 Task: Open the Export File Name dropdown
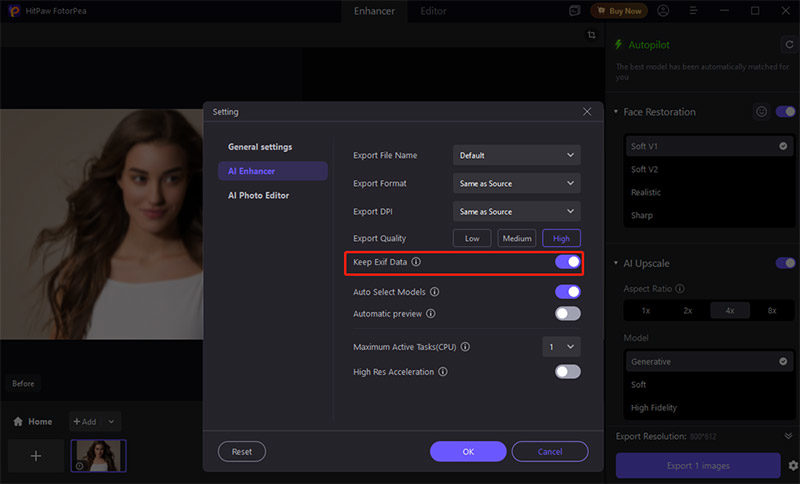click(516, 155)
